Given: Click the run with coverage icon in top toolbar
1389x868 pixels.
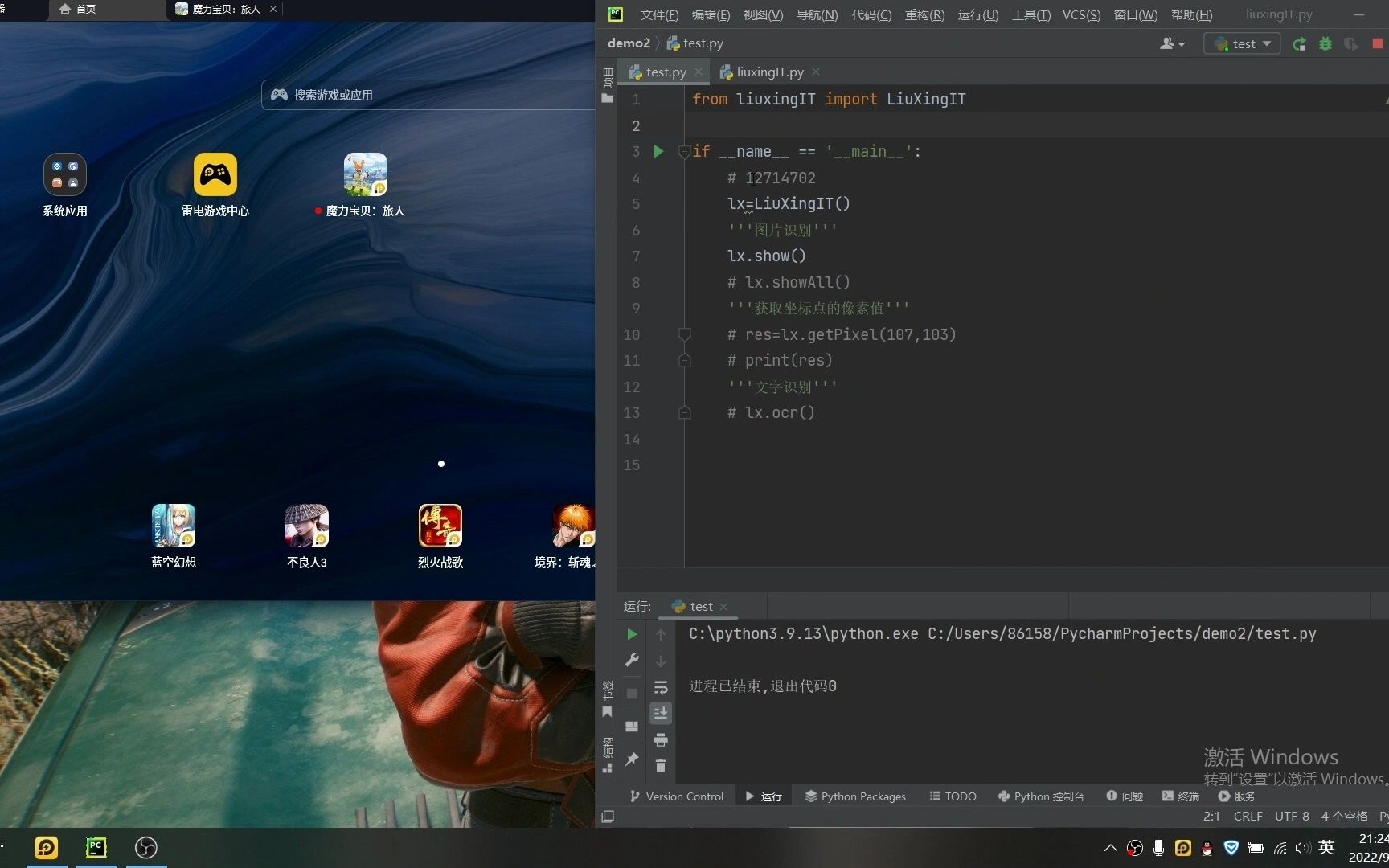Looking at the screenshot, I should pyautogui.click(x=1351, y=44).
